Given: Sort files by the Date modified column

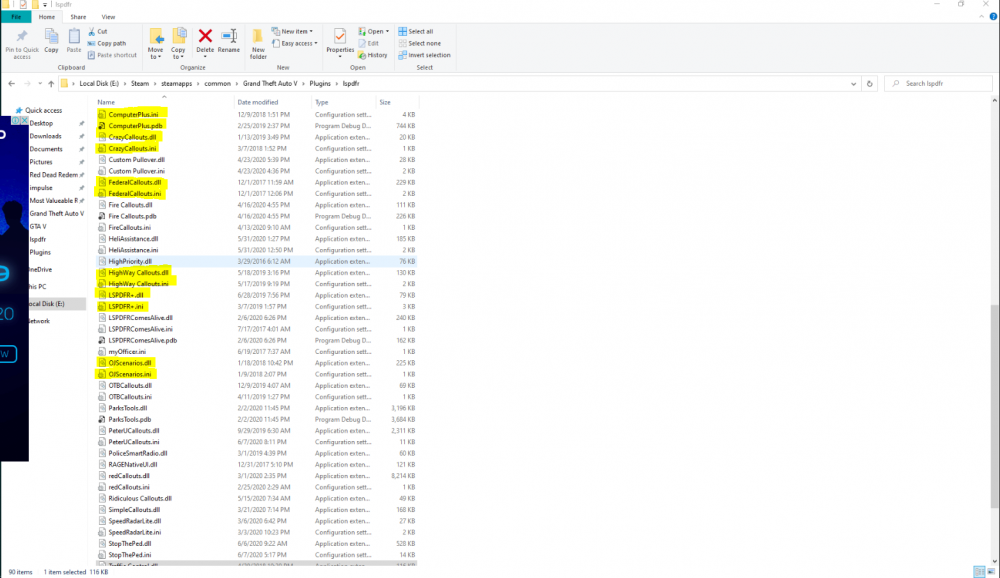Looking at the screenshot, I should [x=258, y=102].
